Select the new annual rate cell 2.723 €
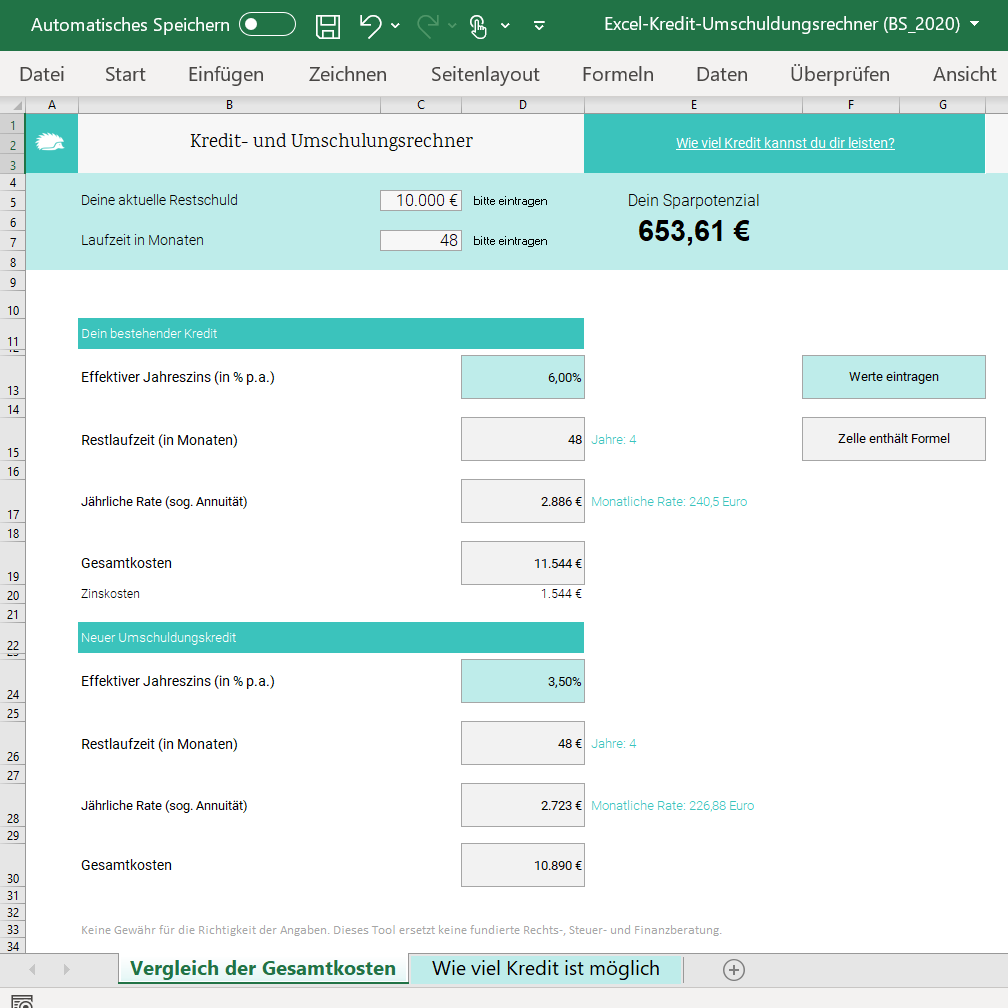The image size is (1008, 1008). (523, 805)
